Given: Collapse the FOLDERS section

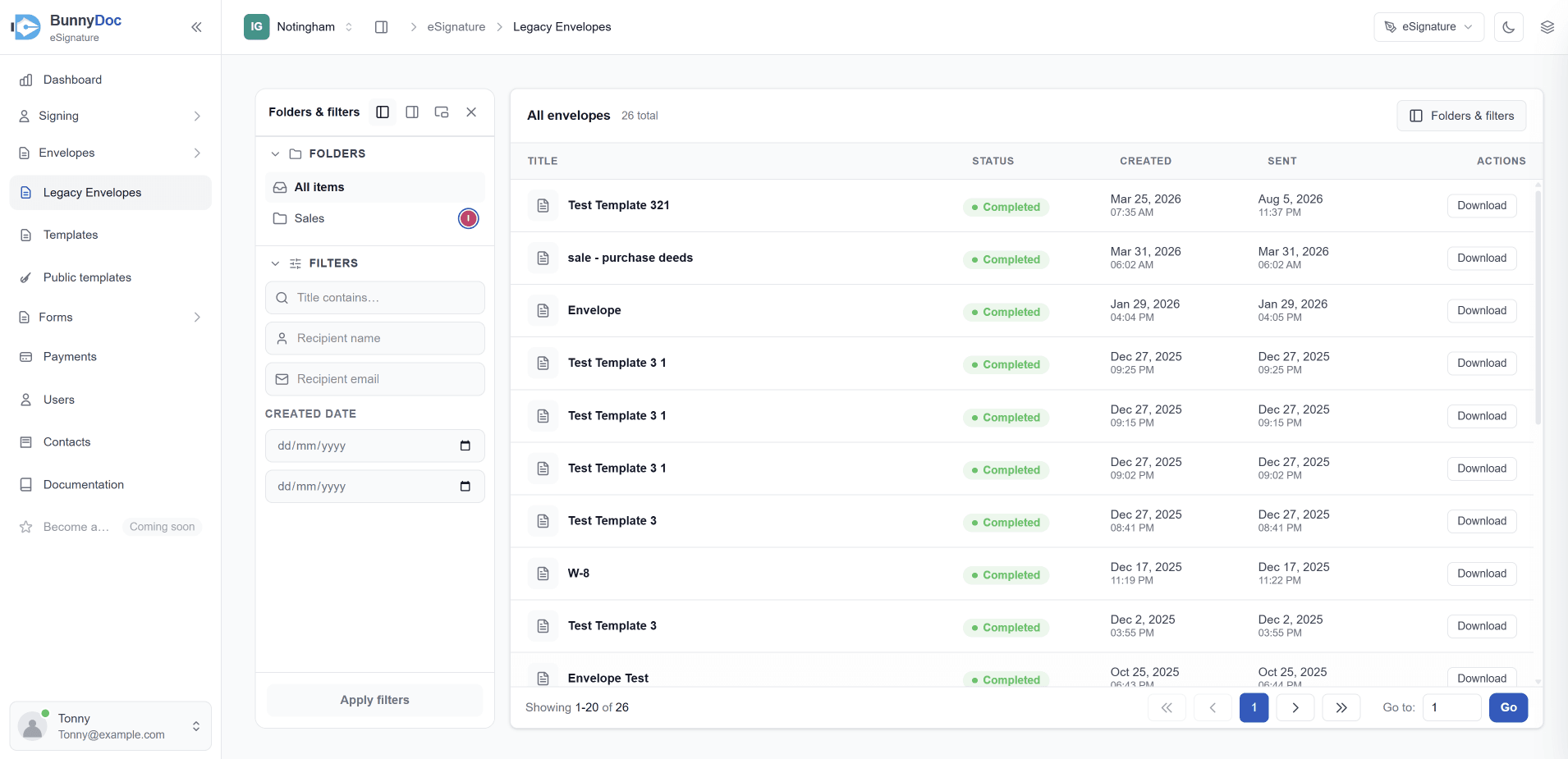Looking at the screenshot, I should [x=275, y=153].
